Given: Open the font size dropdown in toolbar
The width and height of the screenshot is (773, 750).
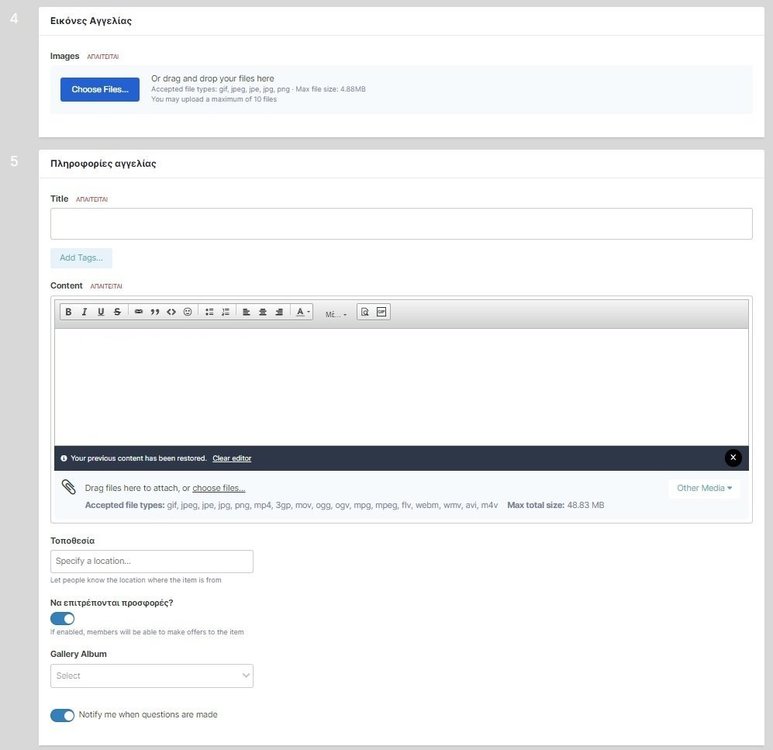Looking at the screenshot, I should click(336, 314).
